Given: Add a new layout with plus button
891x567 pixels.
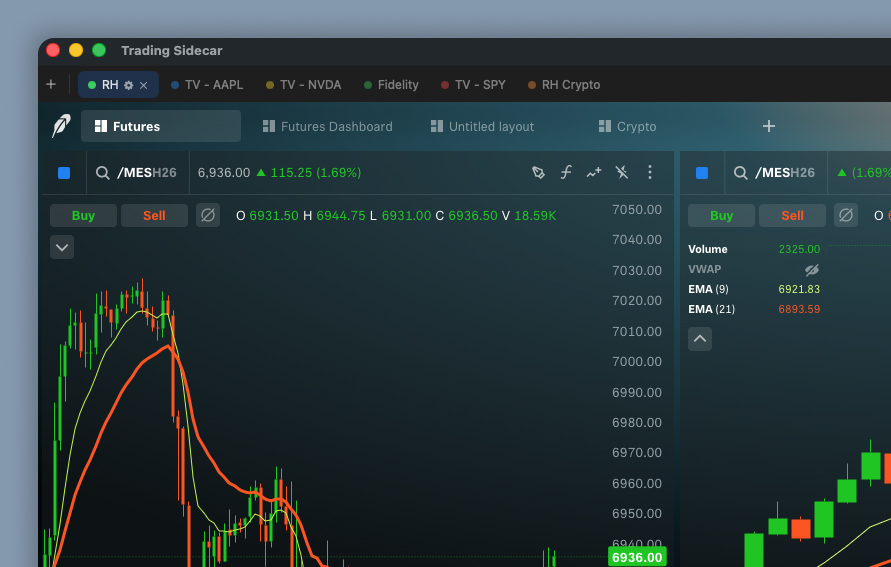Looking at the screenshot, I should pyautogui.click(x=768, y=126).
